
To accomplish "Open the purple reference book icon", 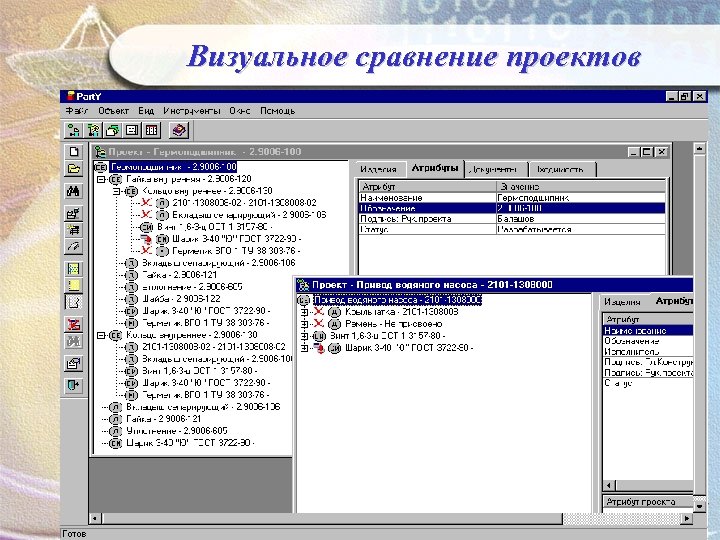I will (x=179, y=131).
